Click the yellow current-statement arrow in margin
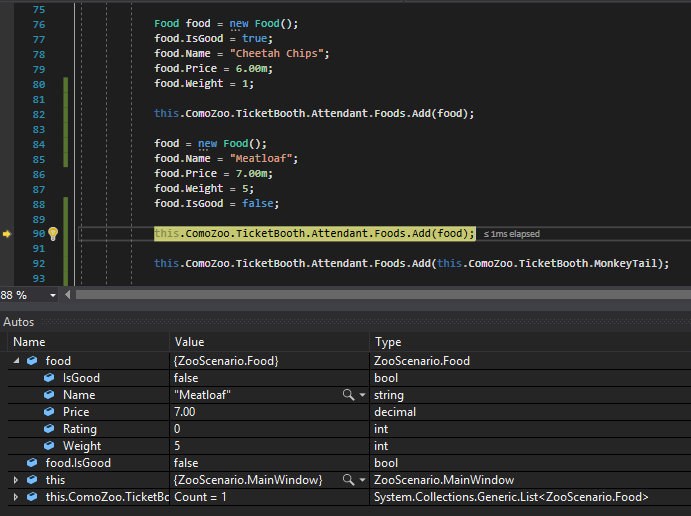The image size is (691, 516). click(7, 234)
